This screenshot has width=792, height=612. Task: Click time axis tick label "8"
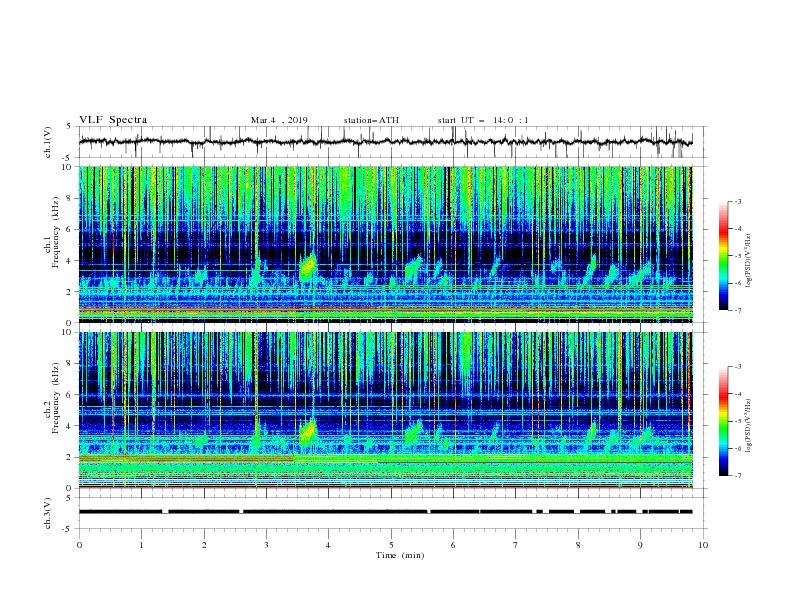(578, 545)
